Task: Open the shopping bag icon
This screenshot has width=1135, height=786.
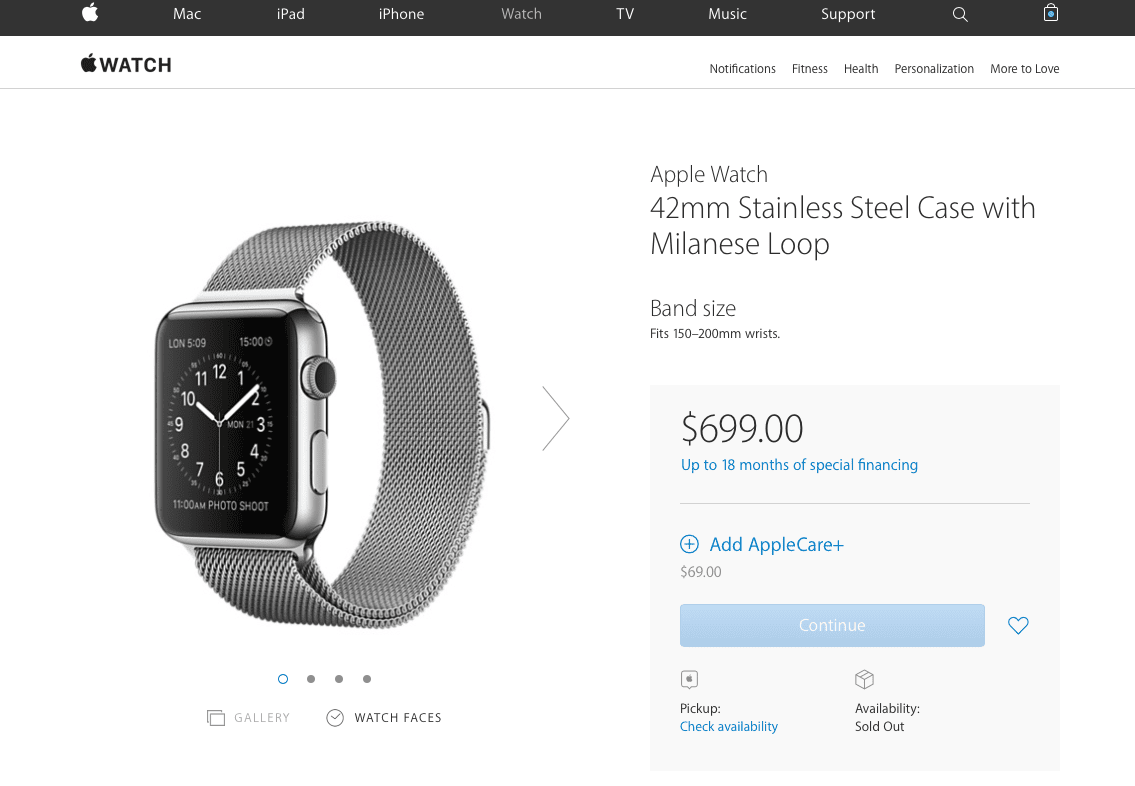Action: (1051, 13)
